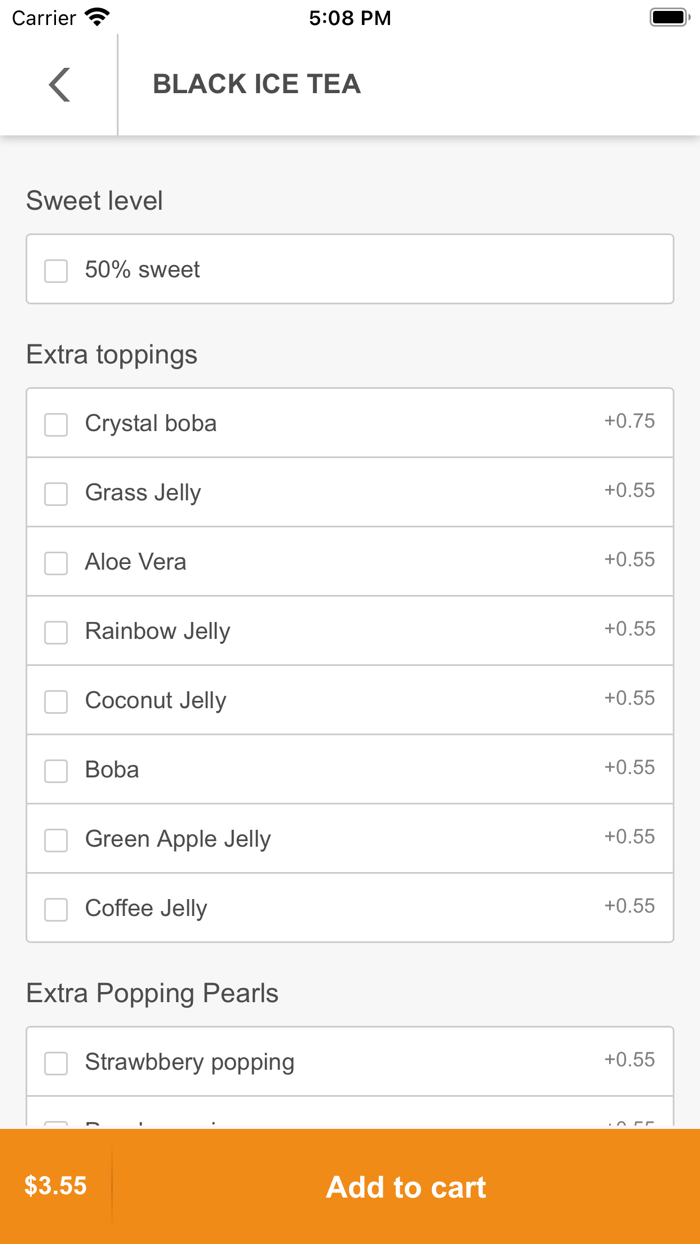Enable the Crystal boba topping checkbox
Viewport: 700px width, 1244px height.
[56, 425]
